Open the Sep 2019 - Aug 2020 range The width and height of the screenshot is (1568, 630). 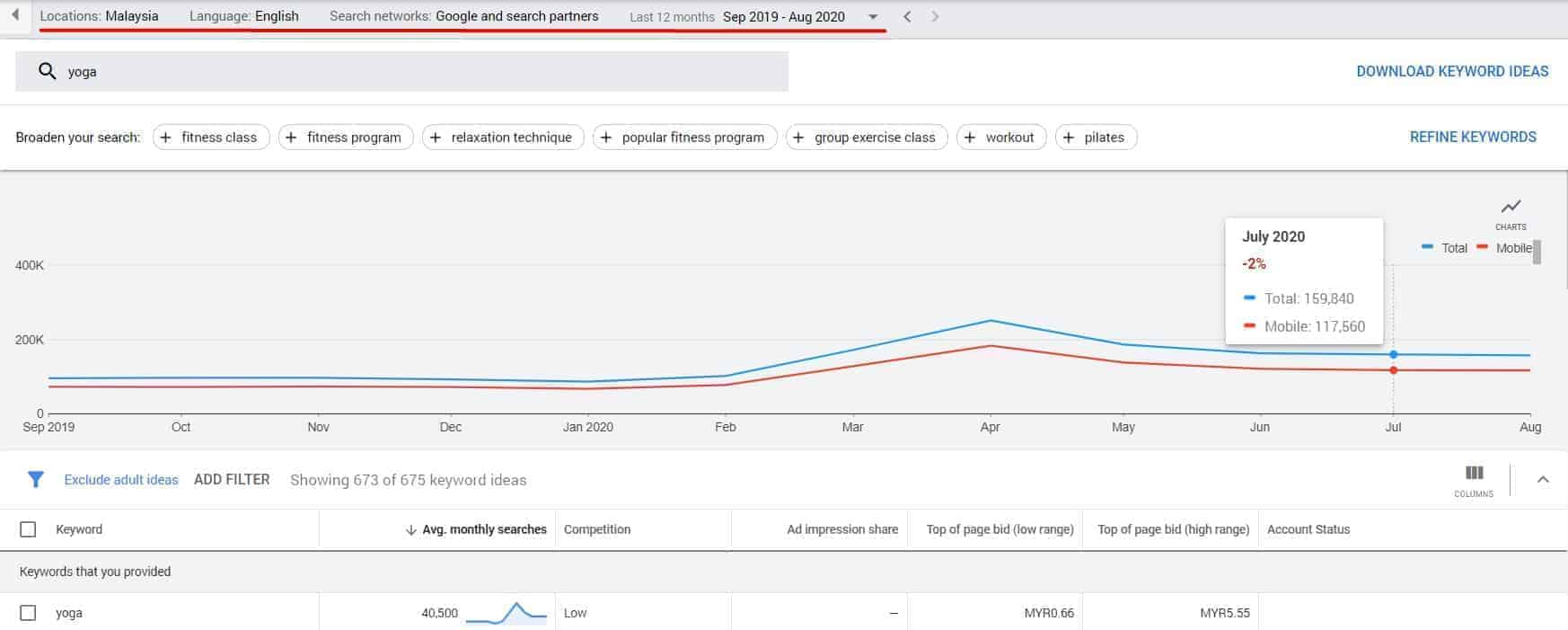784,16
